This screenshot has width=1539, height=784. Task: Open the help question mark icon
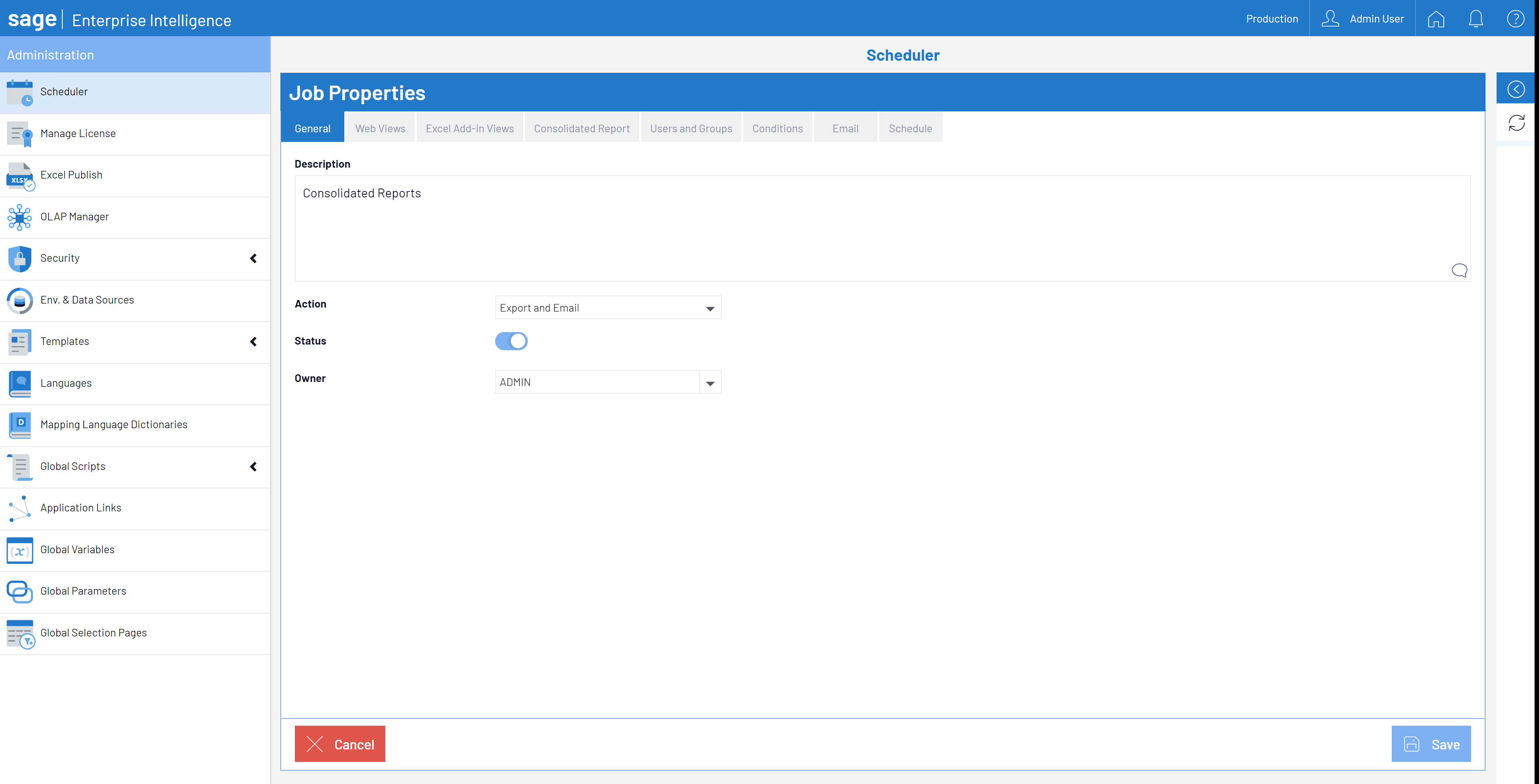coord(1515,19)
